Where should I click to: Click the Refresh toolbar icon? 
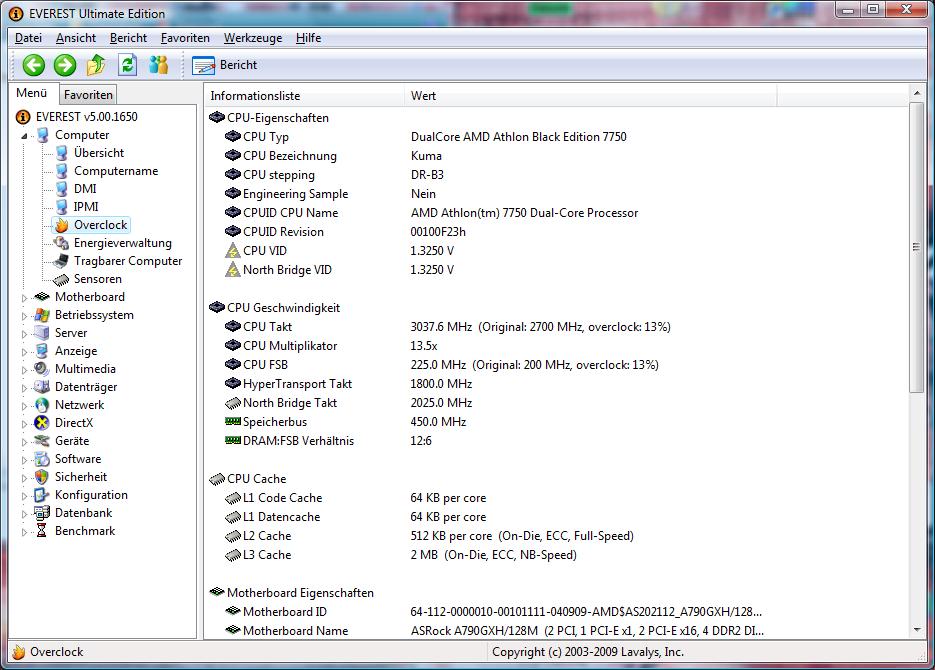click(x=127, y=65)
